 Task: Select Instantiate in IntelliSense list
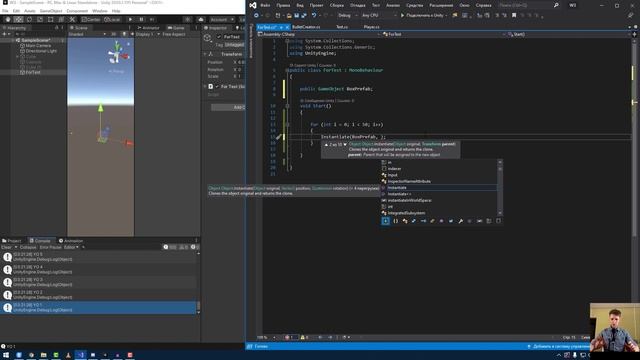(439, 188)
